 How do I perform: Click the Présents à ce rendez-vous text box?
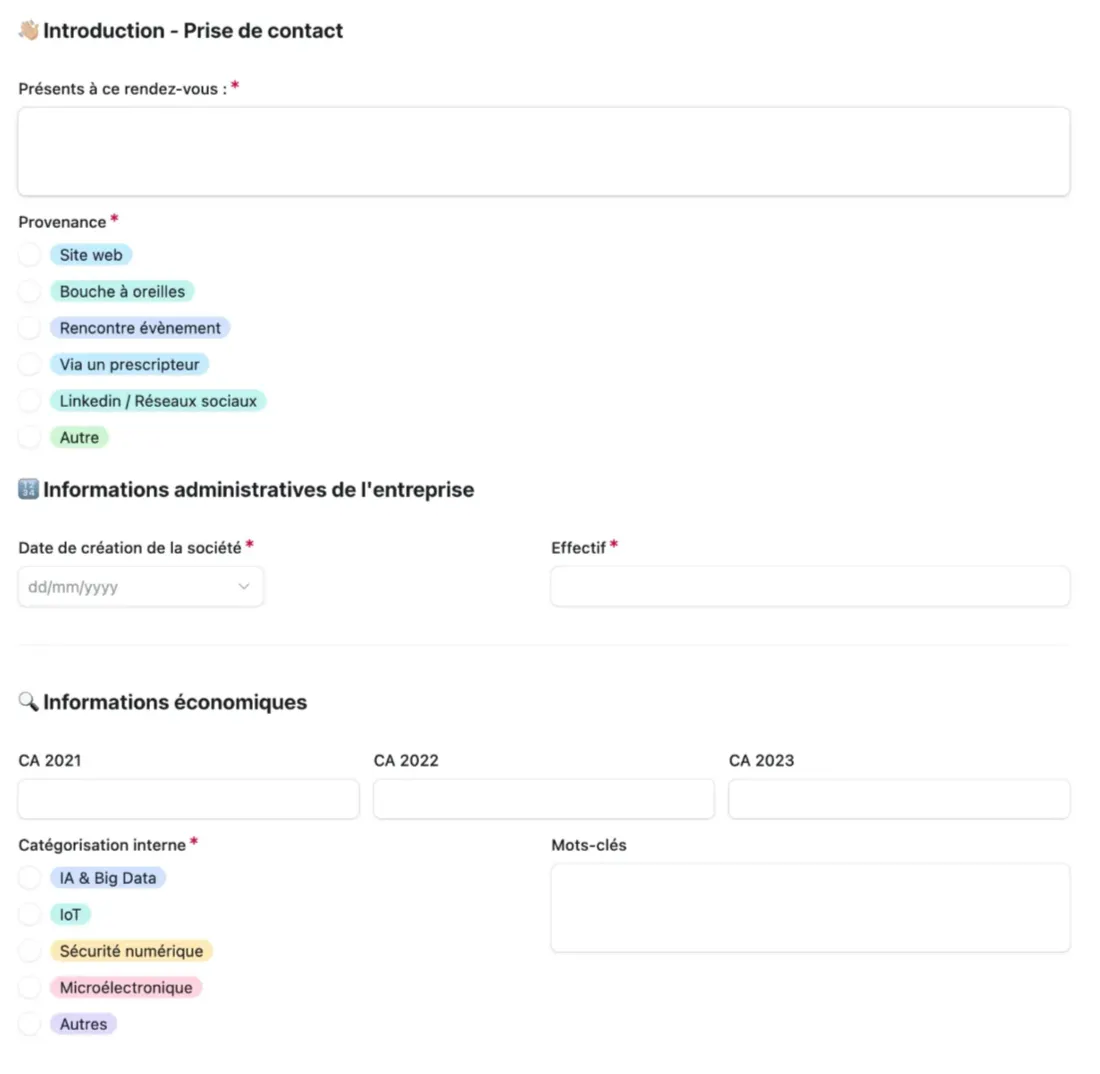(543, 151)
